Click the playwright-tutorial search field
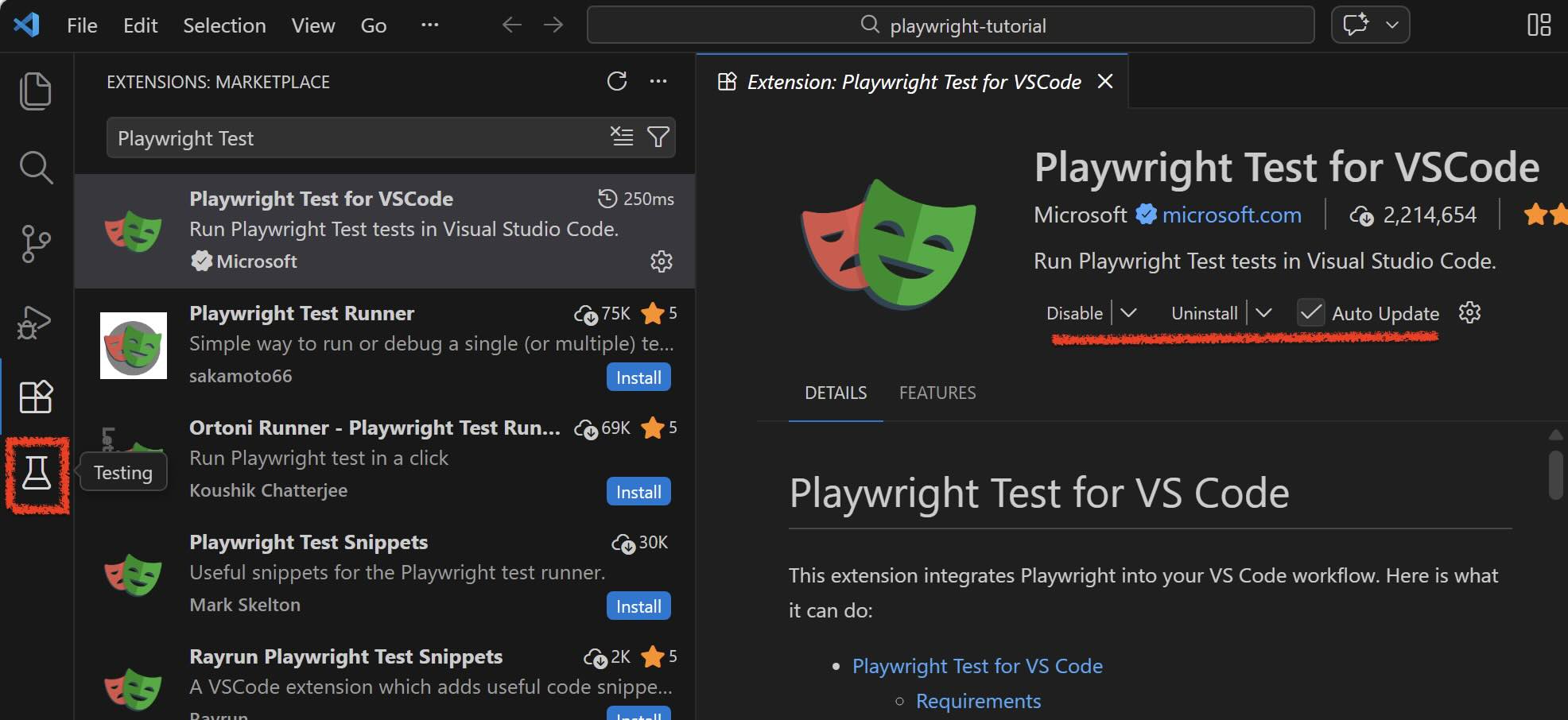 967,25
